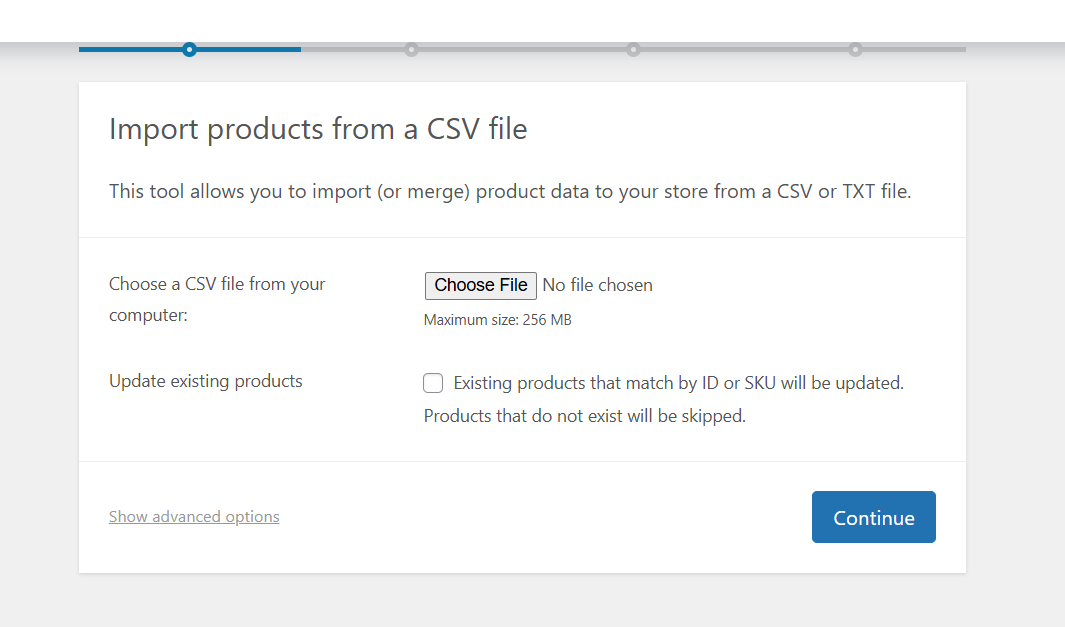Select the third progress step dot
The height and width of the screenshot is (627, 1065).
coord(633,49)
